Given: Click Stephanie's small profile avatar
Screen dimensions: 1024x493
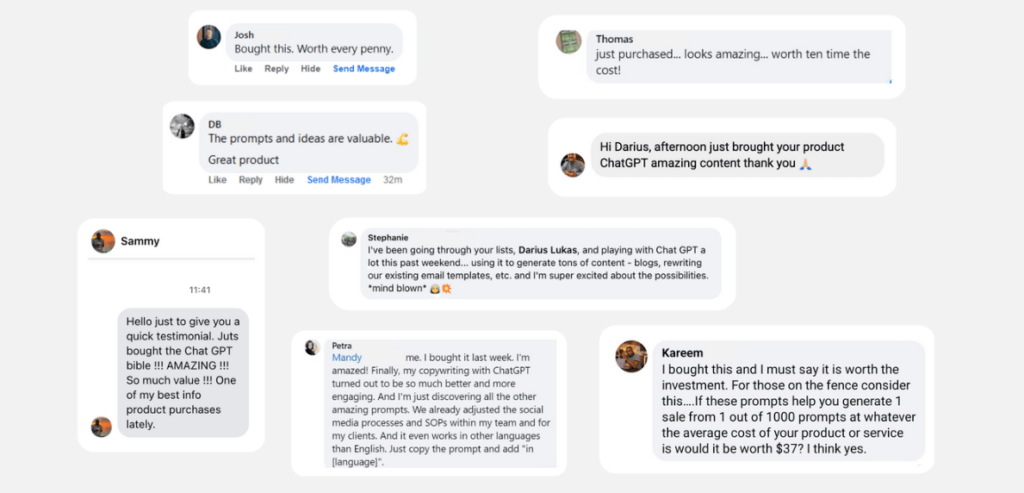Looking at the screenshot, I should pos(349,239).
